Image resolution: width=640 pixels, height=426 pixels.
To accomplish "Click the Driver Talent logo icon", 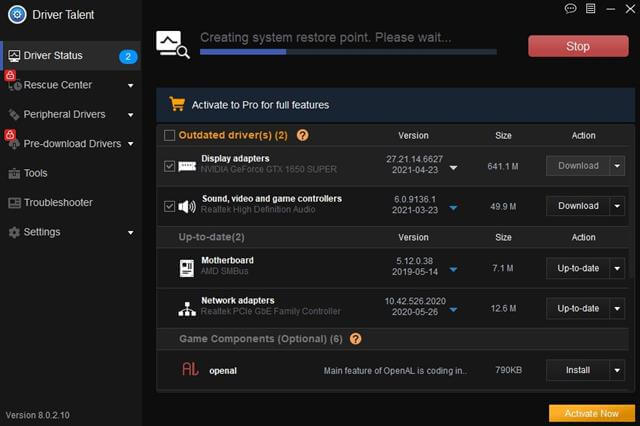I will pos(17,15).
